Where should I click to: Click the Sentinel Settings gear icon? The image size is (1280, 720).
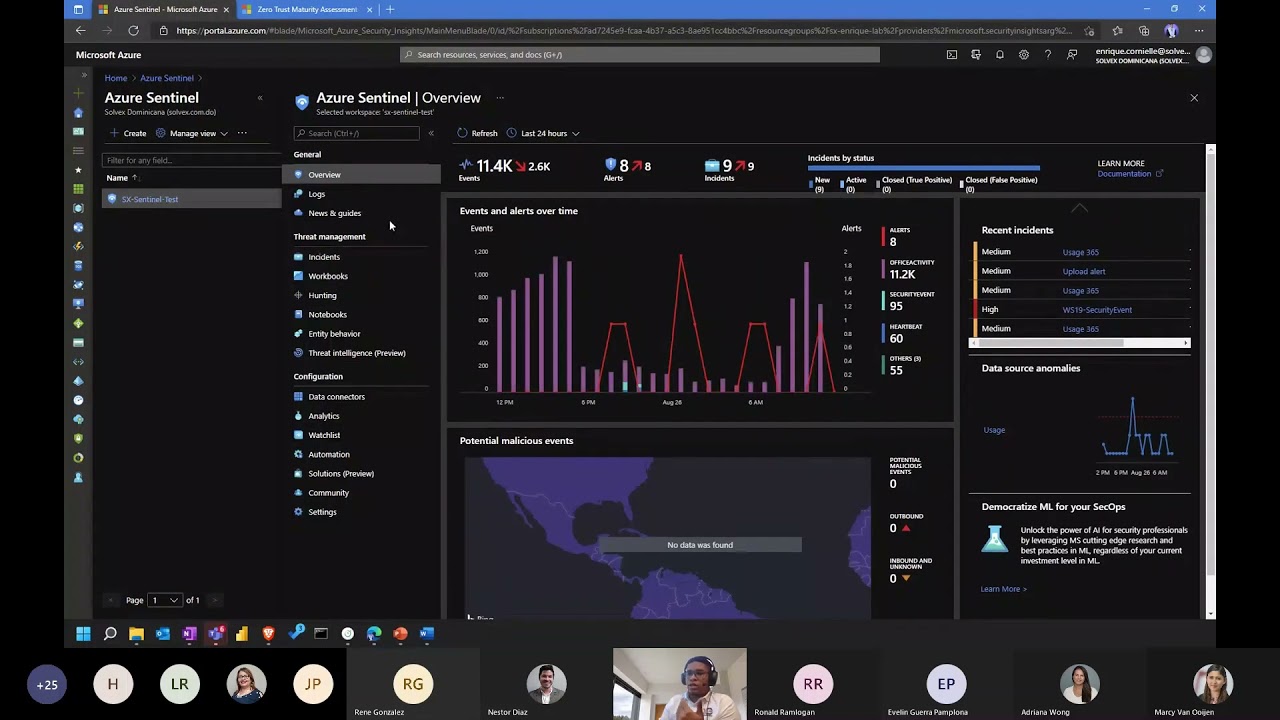298,512
